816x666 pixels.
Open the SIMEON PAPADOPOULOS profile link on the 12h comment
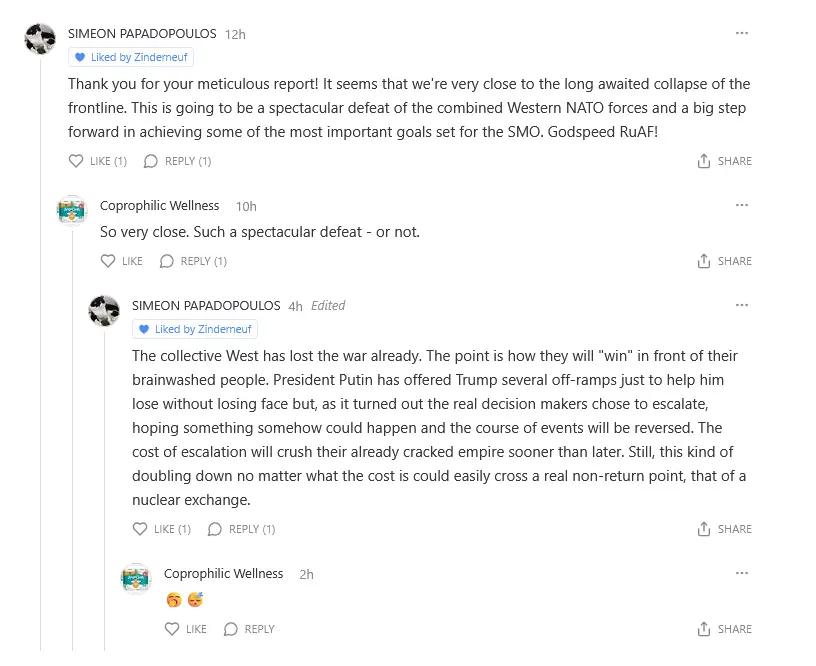pyautogui.click(x=142, y=33)
